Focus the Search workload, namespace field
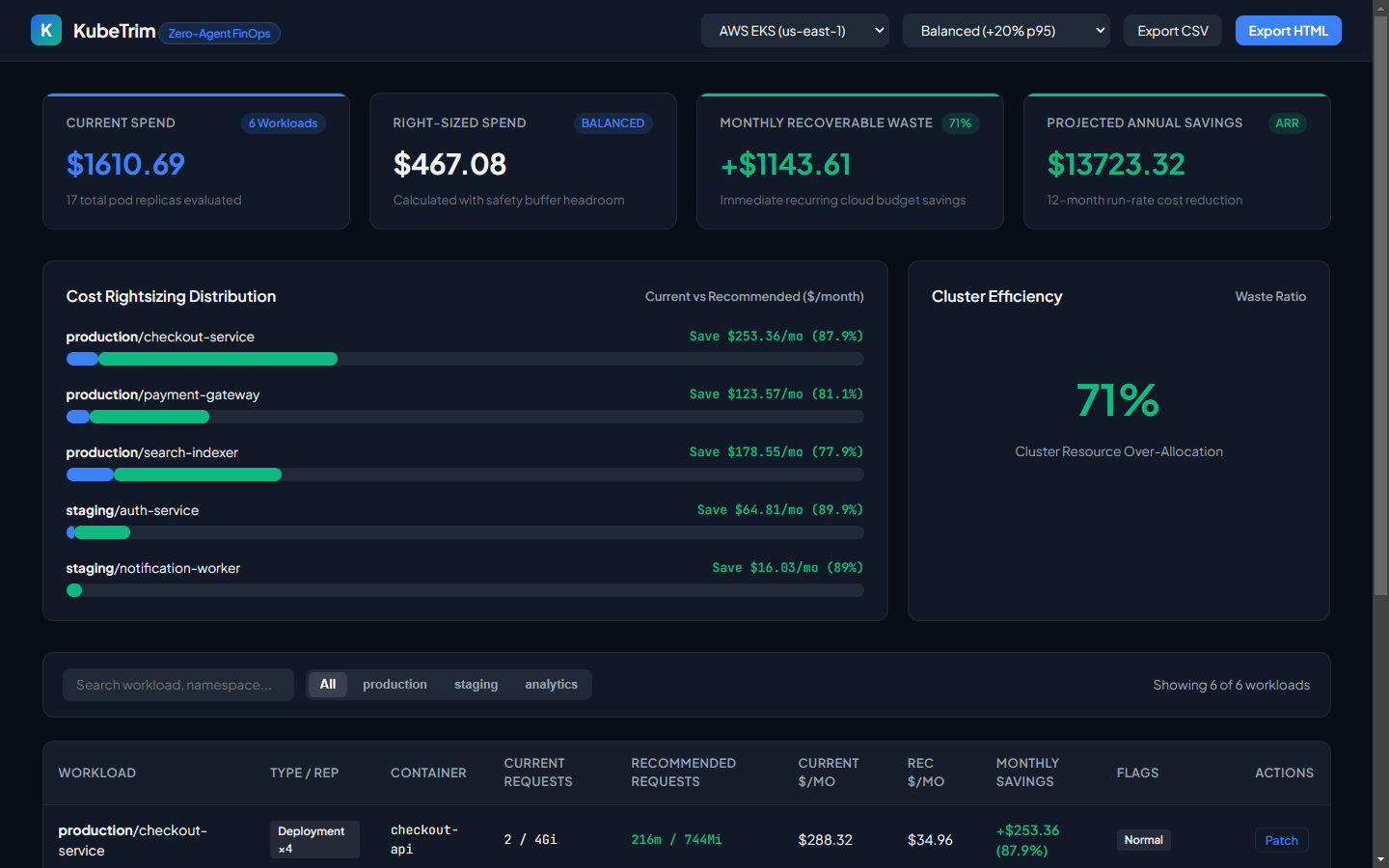This screenshot has width=1389, height=868. 178,685
